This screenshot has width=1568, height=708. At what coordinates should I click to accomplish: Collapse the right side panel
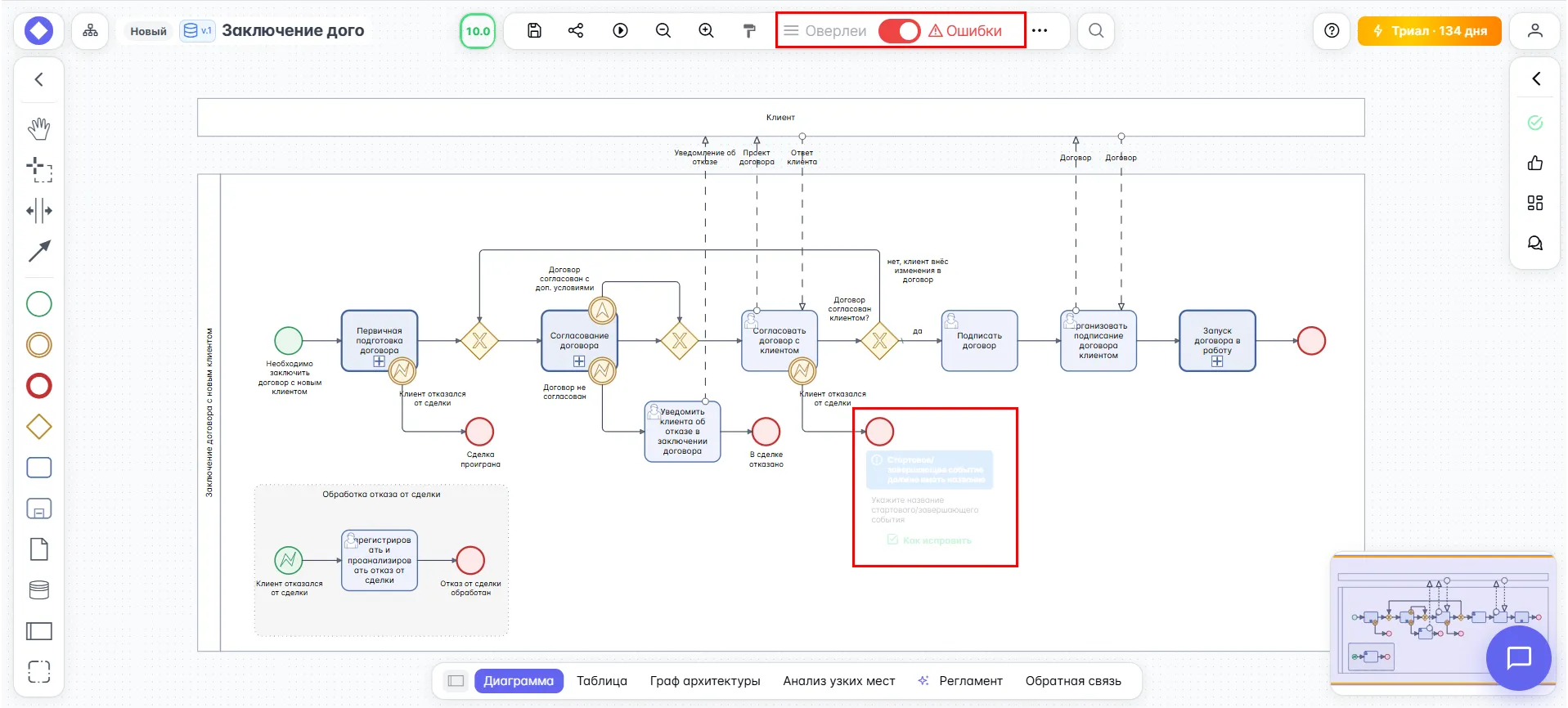[x=1535, y=79]
